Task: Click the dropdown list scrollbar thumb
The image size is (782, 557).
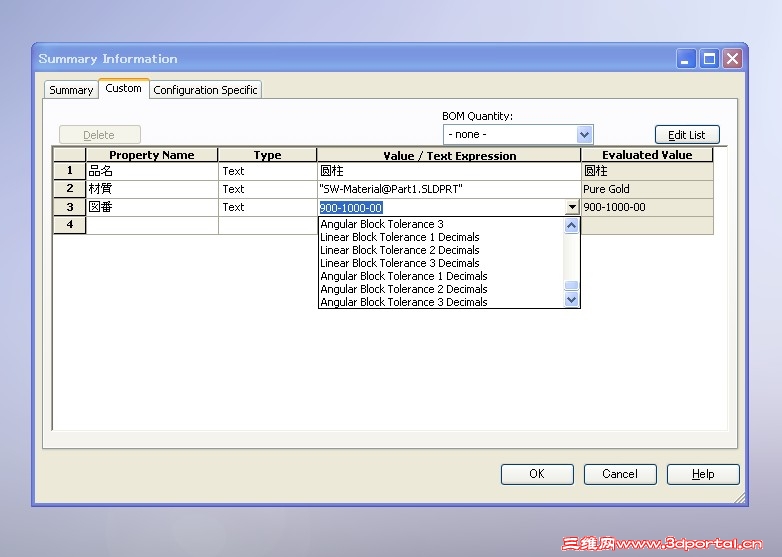Action: (x=572, y=285)
